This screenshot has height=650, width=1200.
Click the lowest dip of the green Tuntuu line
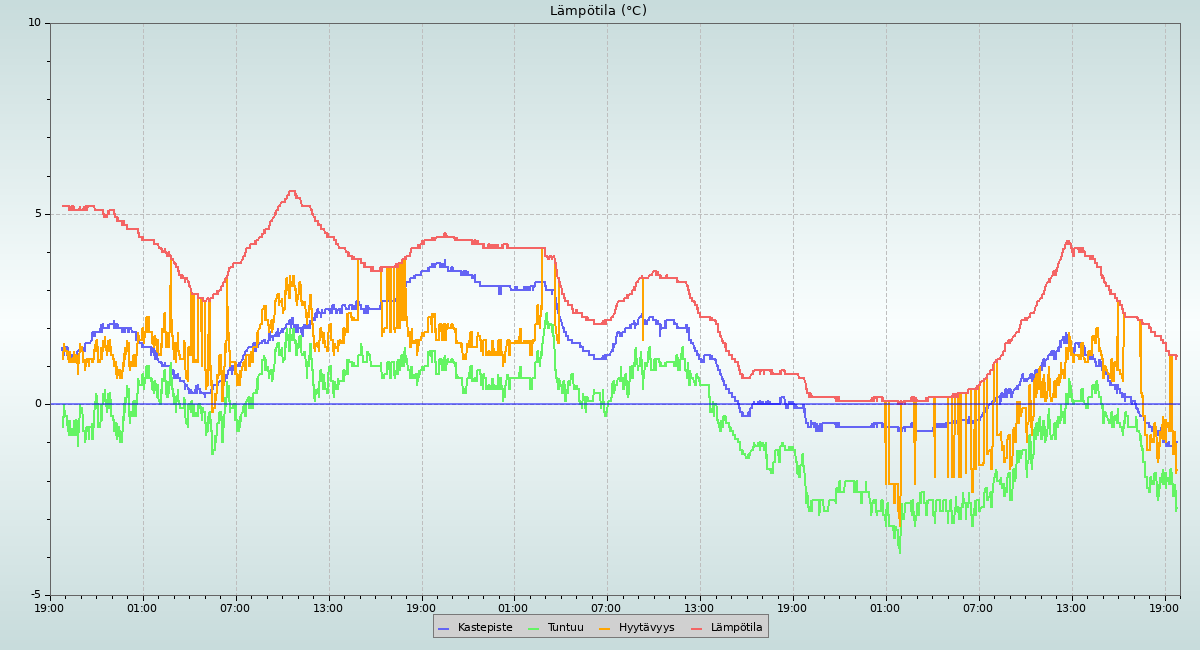pos(899,551)
